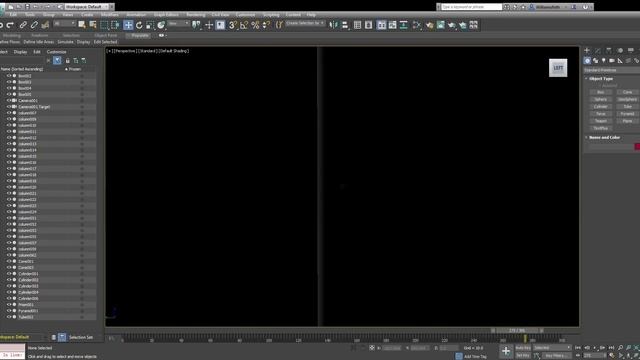This screenshot has height=360, width=640.
Task: Toggle Window/Crossing selection mode
Action: pyautogui.click(x=116, y=25)
